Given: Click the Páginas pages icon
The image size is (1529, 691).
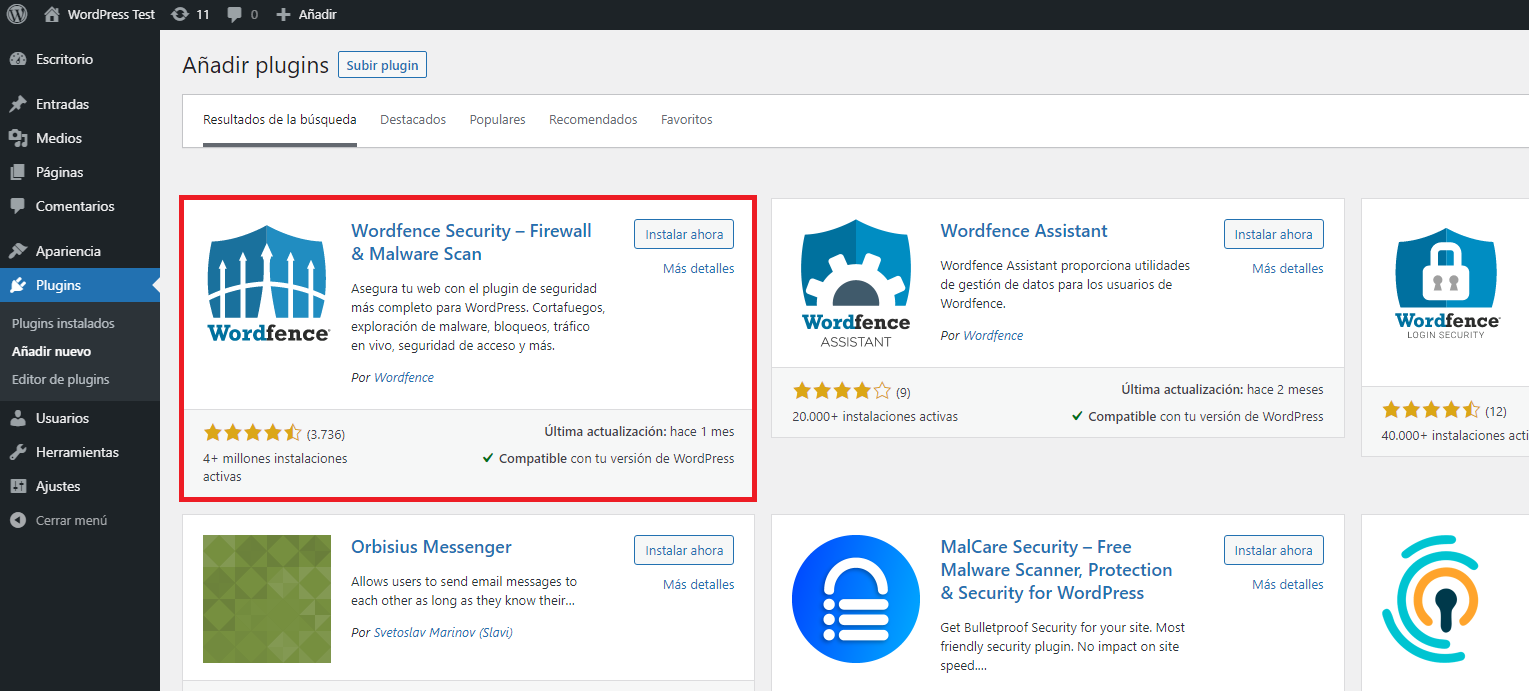Looking at the screenshot, I should (18, 172).
